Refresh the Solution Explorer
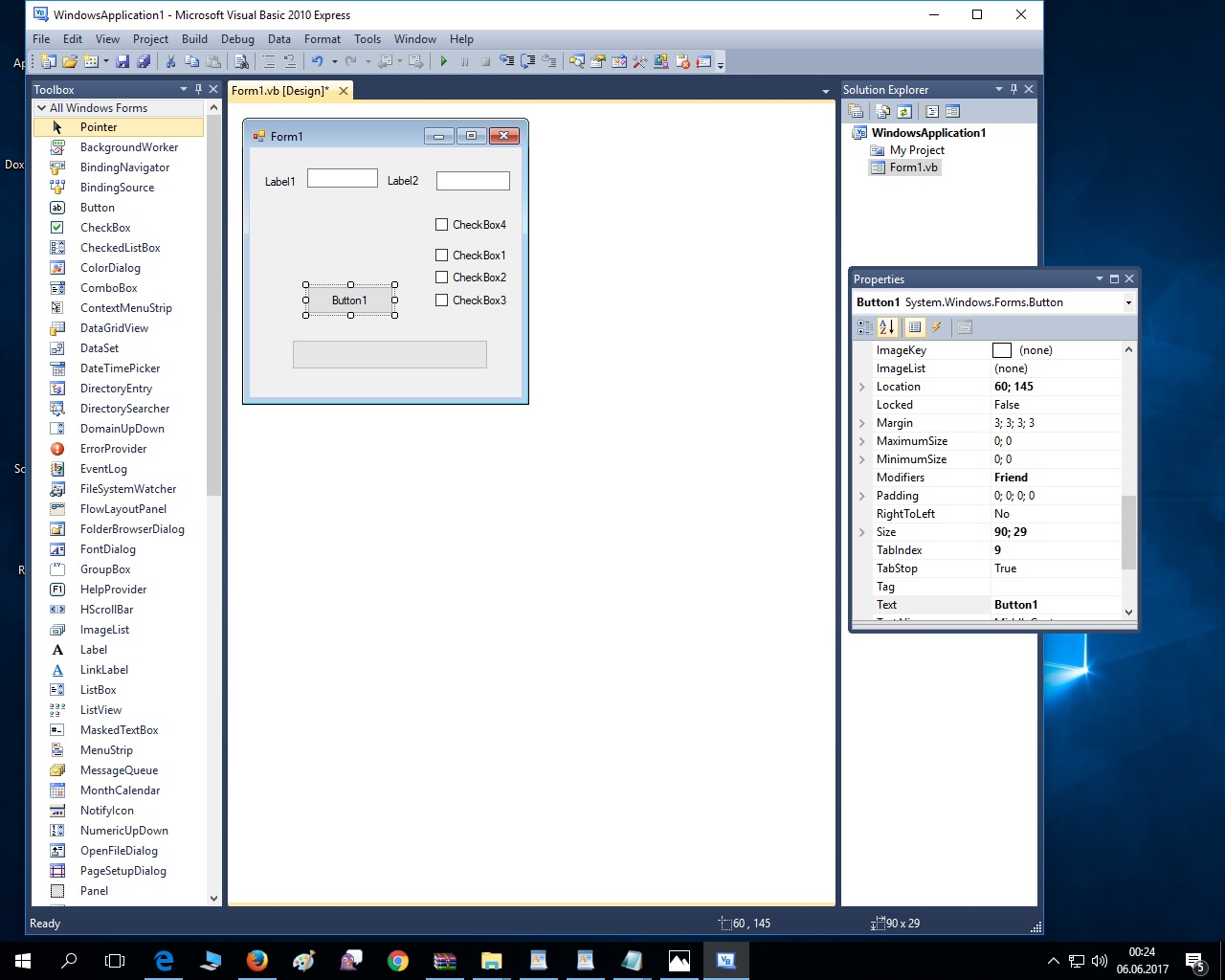This screenshot has width=1225, height=980. (904, 111)
